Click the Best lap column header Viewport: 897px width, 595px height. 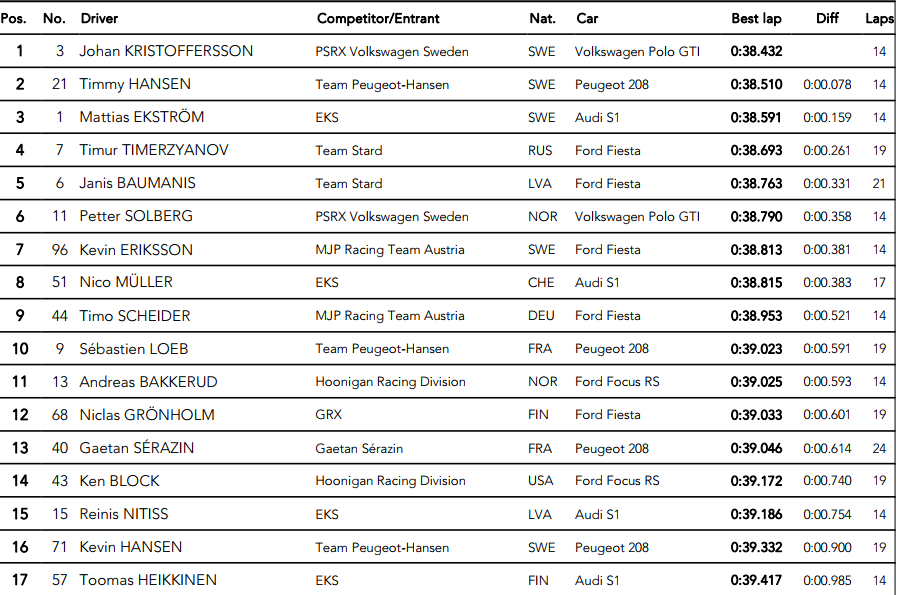756,18
